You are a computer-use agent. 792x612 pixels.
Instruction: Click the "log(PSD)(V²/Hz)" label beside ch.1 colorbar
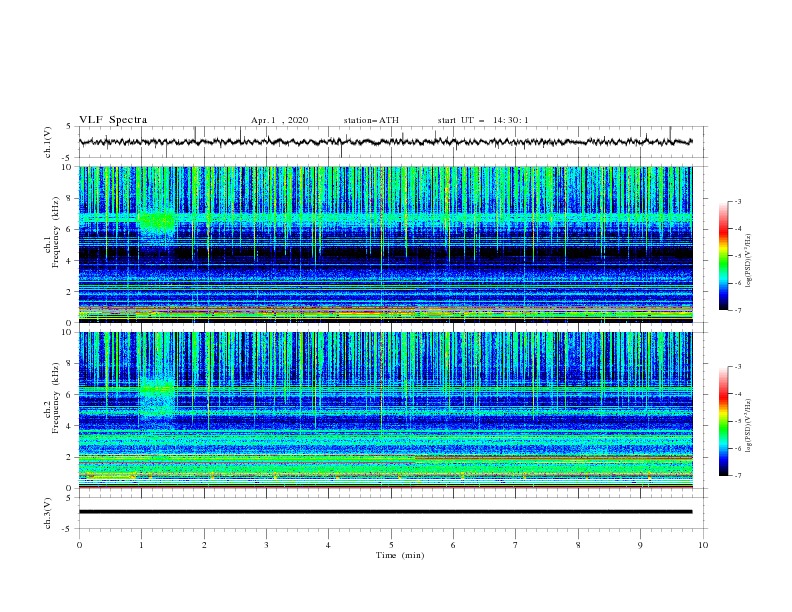pos(749,261)
